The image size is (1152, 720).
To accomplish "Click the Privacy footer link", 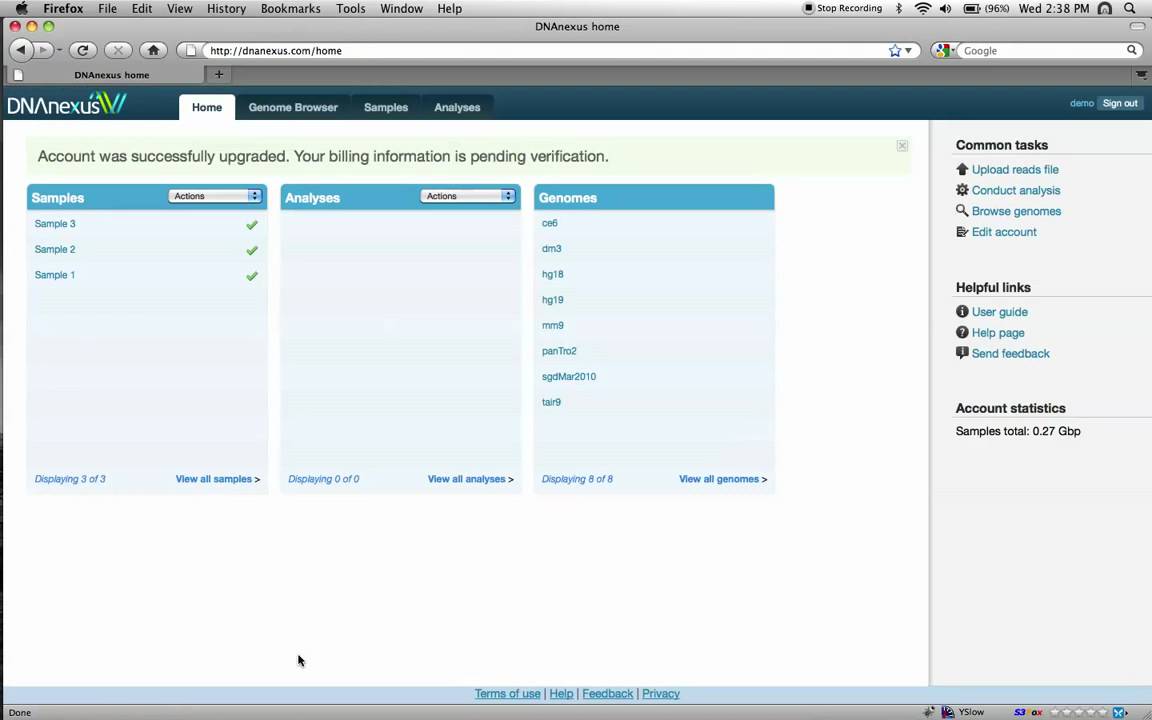I will point(660,694).
